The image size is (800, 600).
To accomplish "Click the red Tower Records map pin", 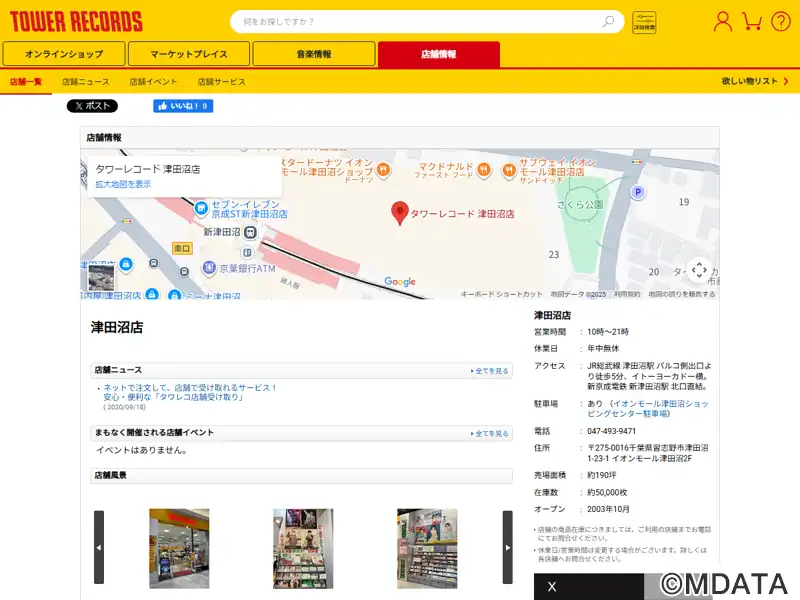I will (x=399, y=213).
